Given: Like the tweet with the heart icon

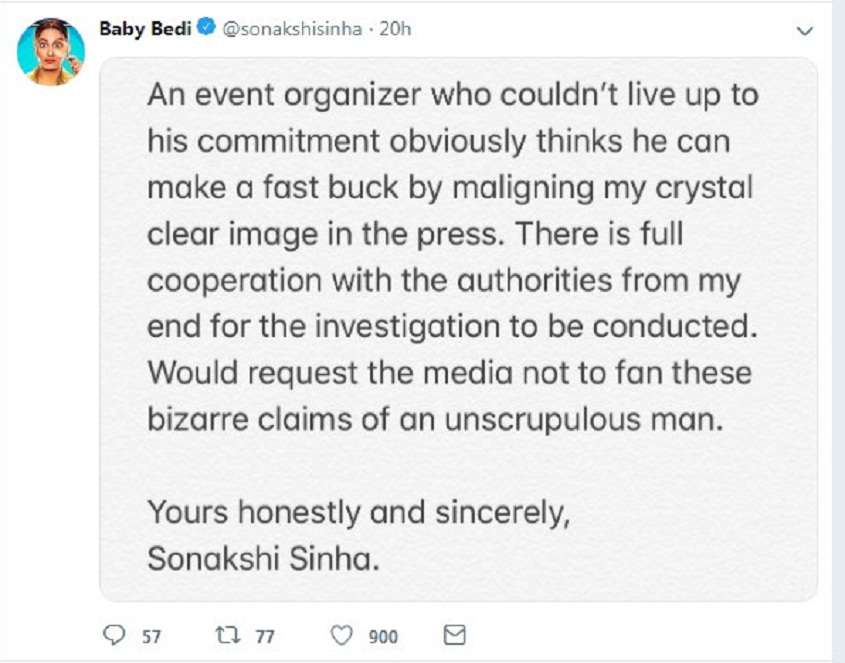Looking at the screenshot, I should (341, 636).
